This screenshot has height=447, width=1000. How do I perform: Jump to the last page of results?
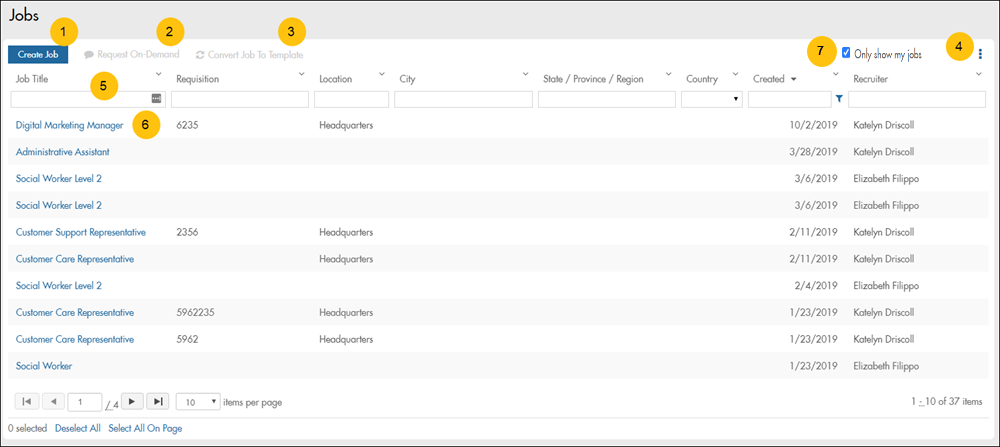pos(158,401)
